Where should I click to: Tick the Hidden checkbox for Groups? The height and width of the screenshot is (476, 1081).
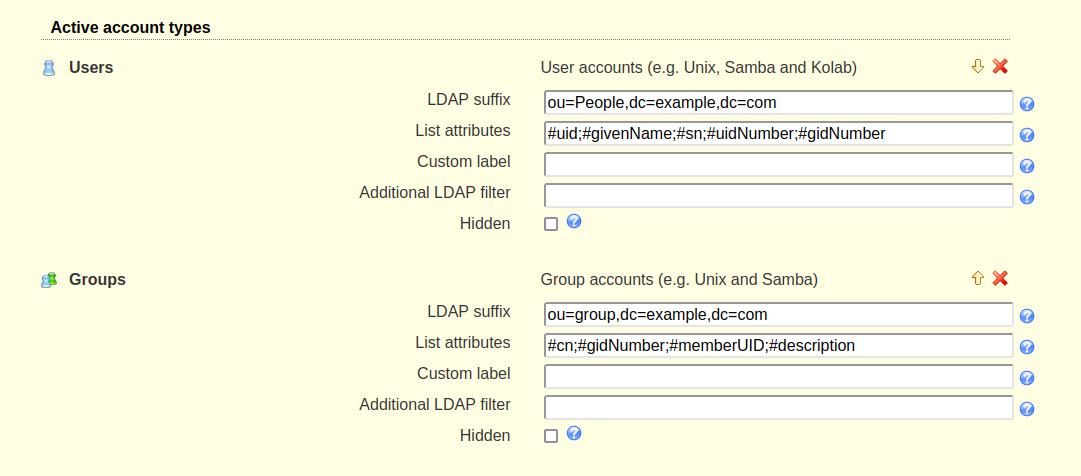coord(551,436)
